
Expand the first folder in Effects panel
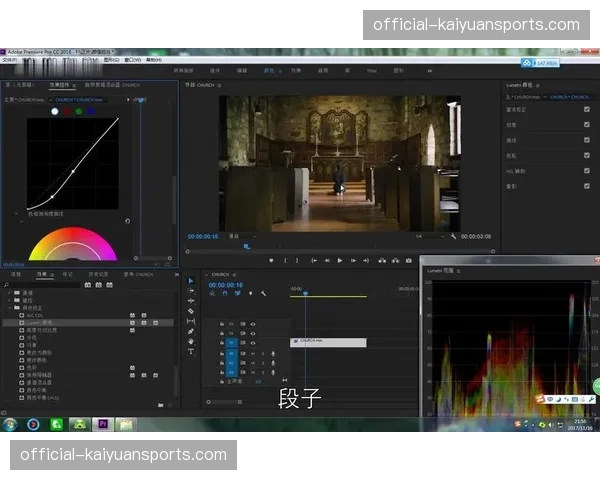point(9,293)
